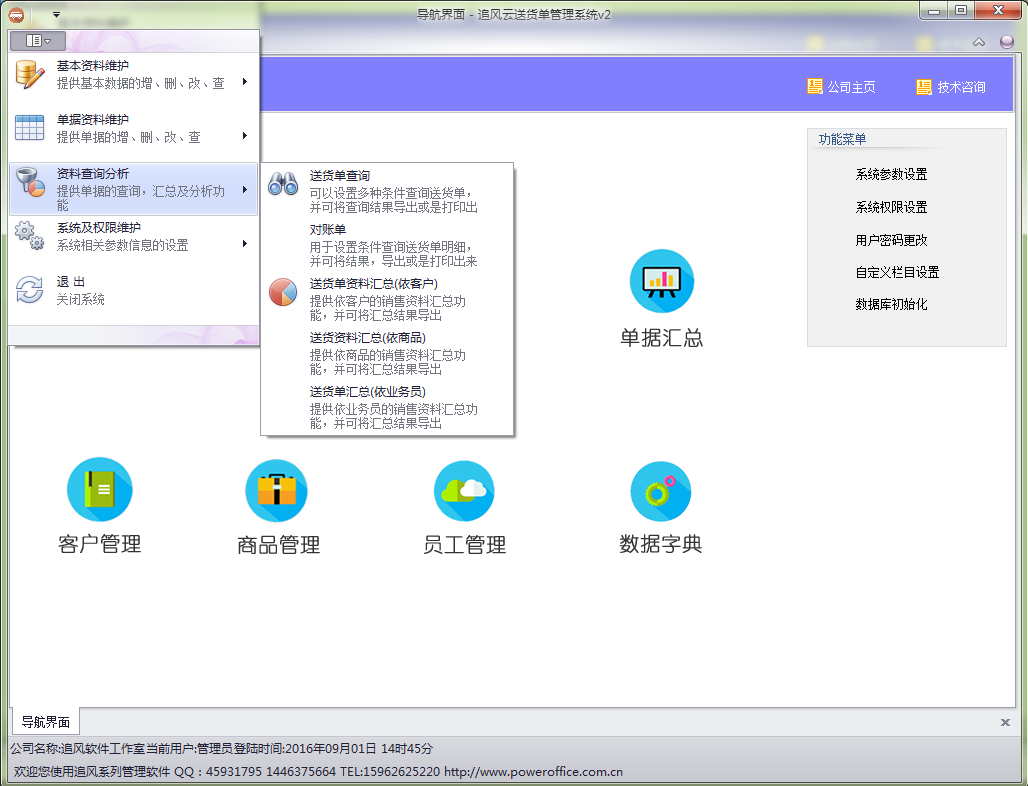1028x786 pixels.
Task: Click the 基本资料维护 database icon
Action: tap(28, 78)
